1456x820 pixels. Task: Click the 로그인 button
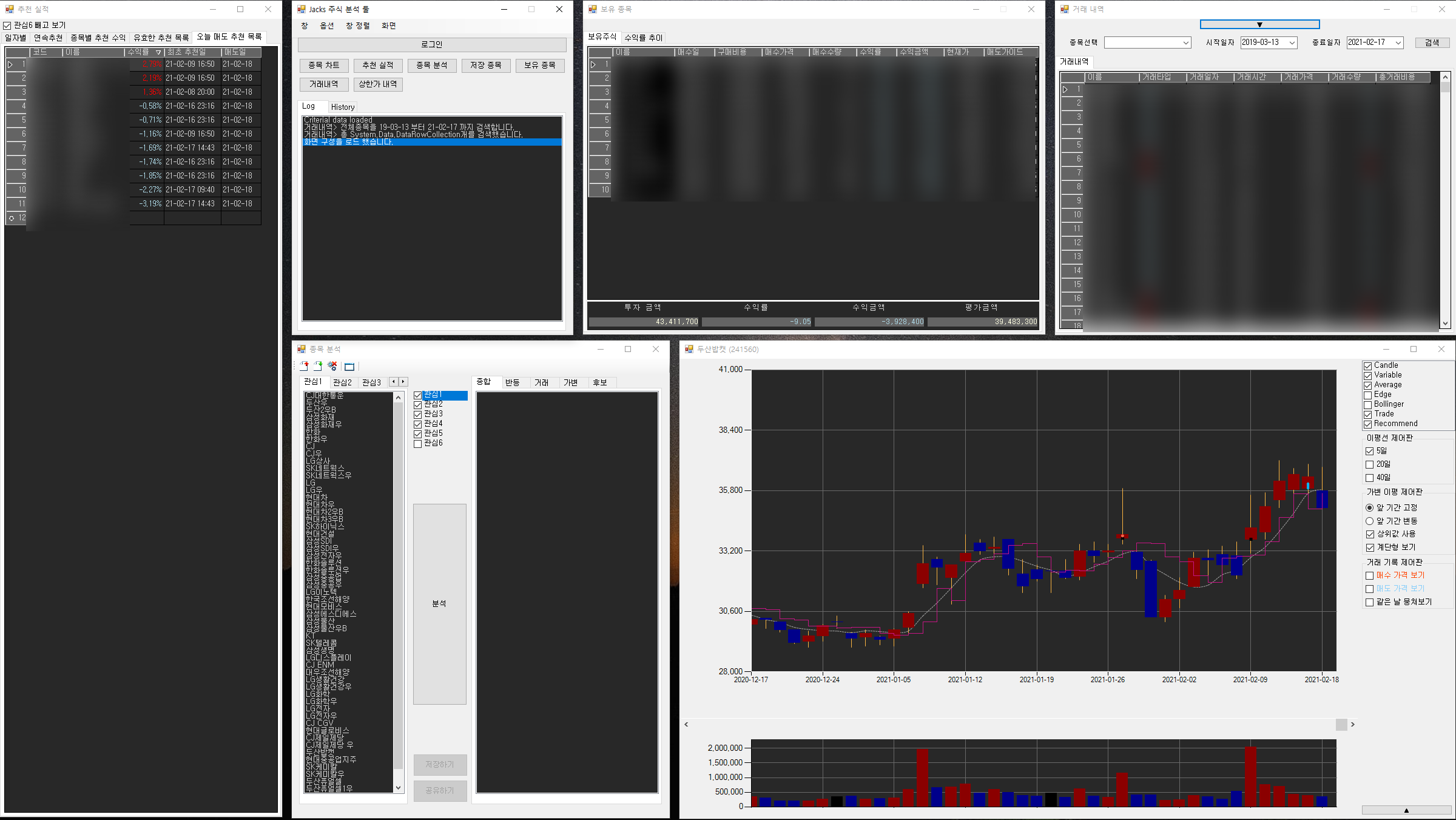coord(432,44)
